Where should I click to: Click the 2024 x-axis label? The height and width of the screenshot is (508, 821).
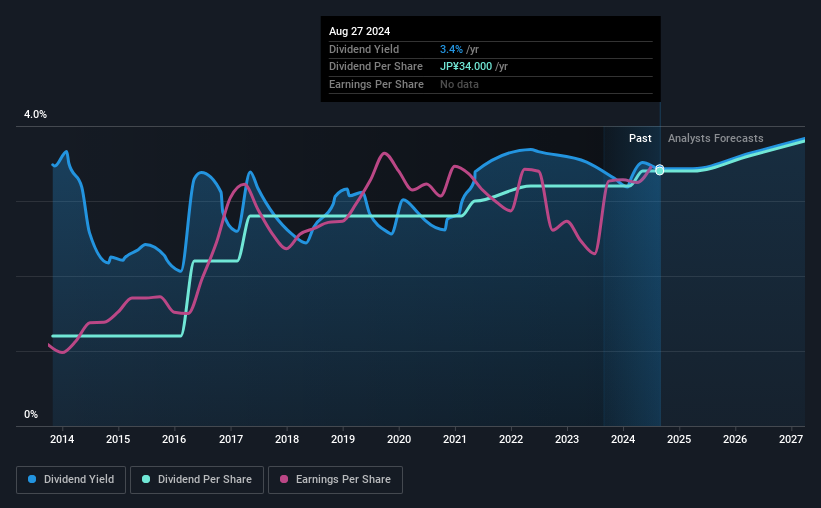click(x=623, y=439)
